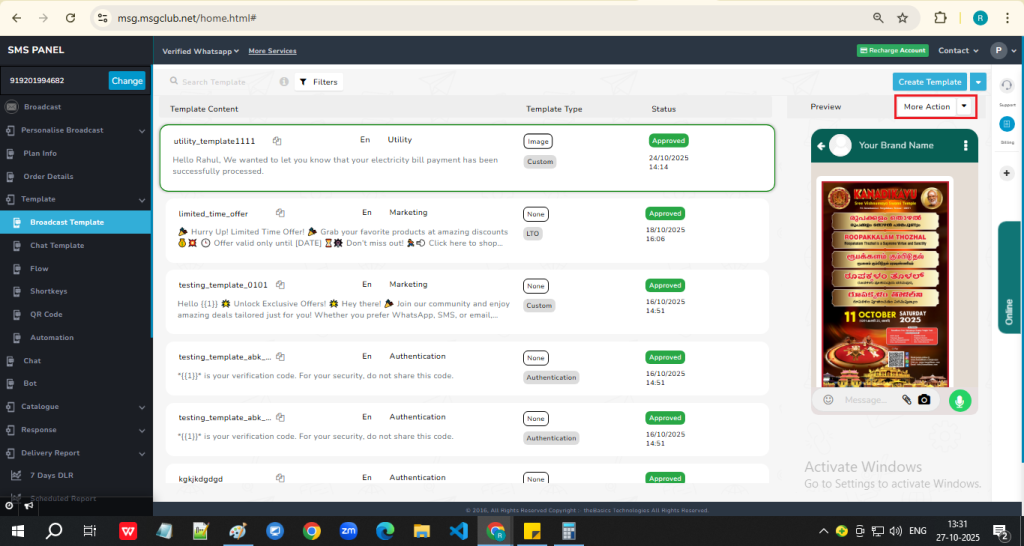Click copy icon beside limited_time_offer

click(x=281, y=213)
